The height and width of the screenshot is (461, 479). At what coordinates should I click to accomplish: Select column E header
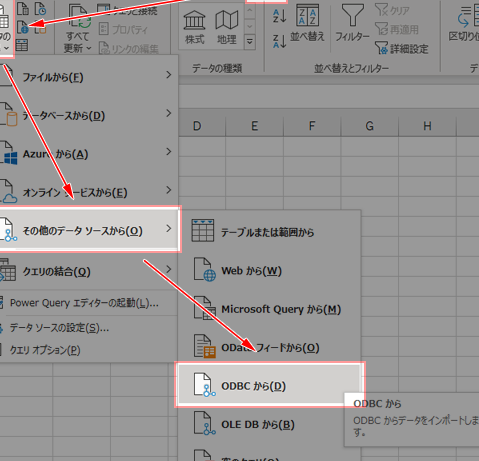[254, 126]
